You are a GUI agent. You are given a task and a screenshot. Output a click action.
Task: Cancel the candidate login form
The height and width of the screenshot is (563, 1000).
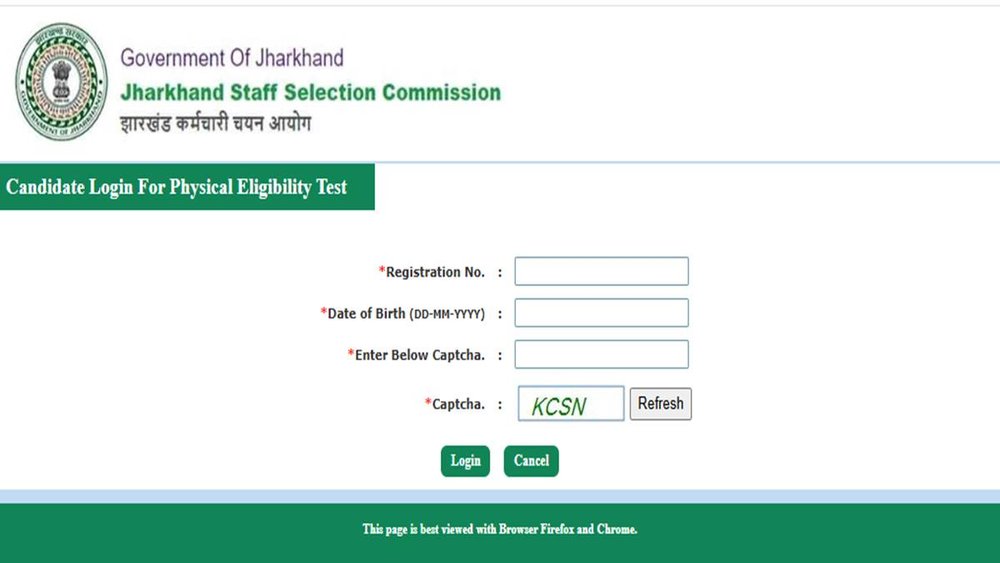tap(531, 461)
